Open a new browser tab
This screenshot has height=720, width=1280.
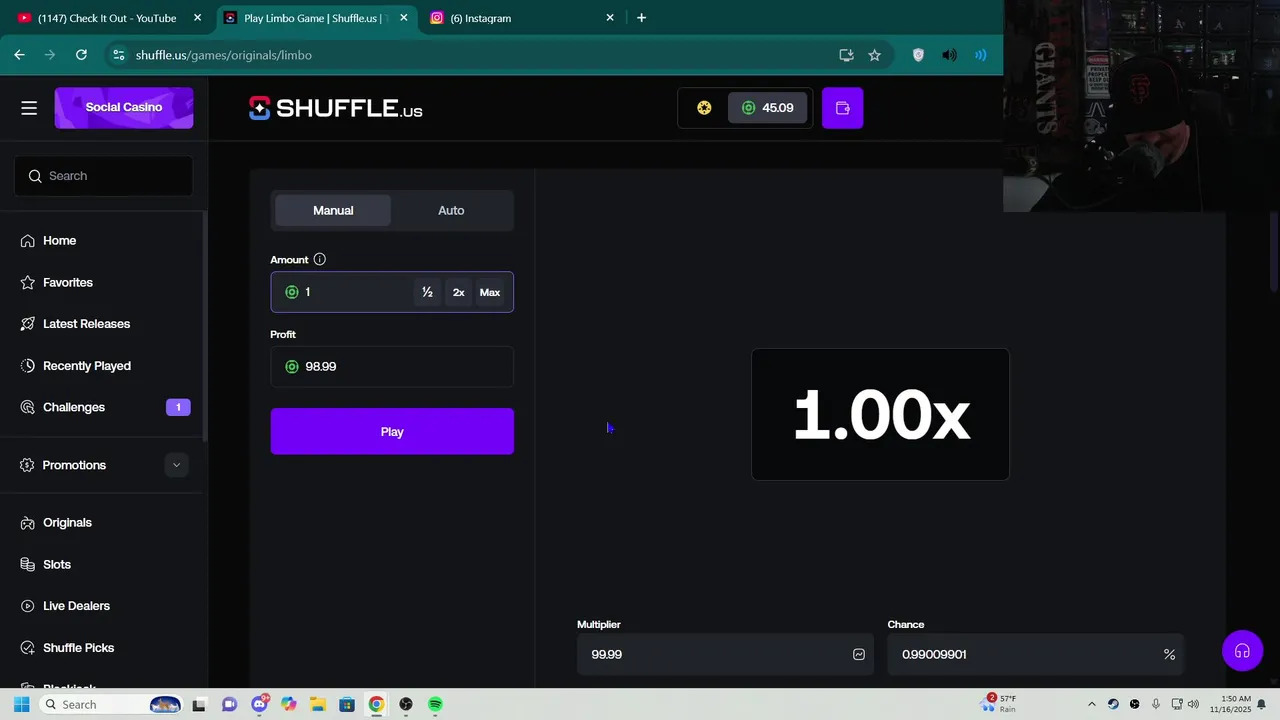641,18
